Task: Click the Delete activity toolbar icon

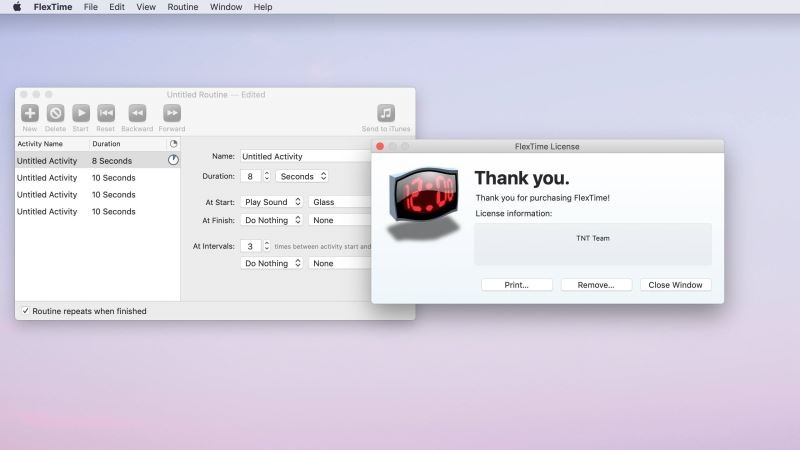Action: coord(55,113)
